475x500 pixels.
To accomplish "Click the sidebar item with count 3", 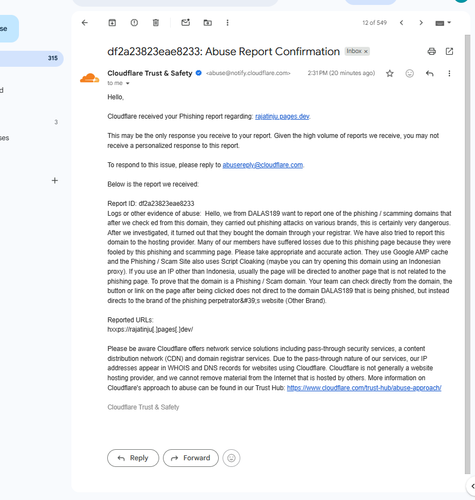I will click(x=32, y=122).
